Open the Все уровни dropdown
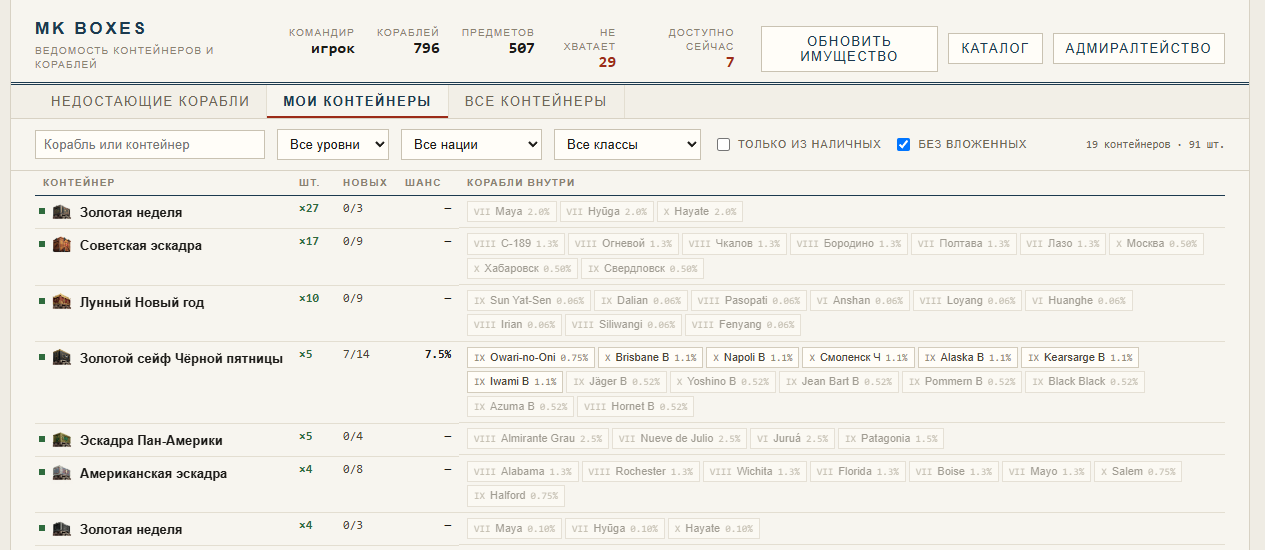 tap(333, 144)
